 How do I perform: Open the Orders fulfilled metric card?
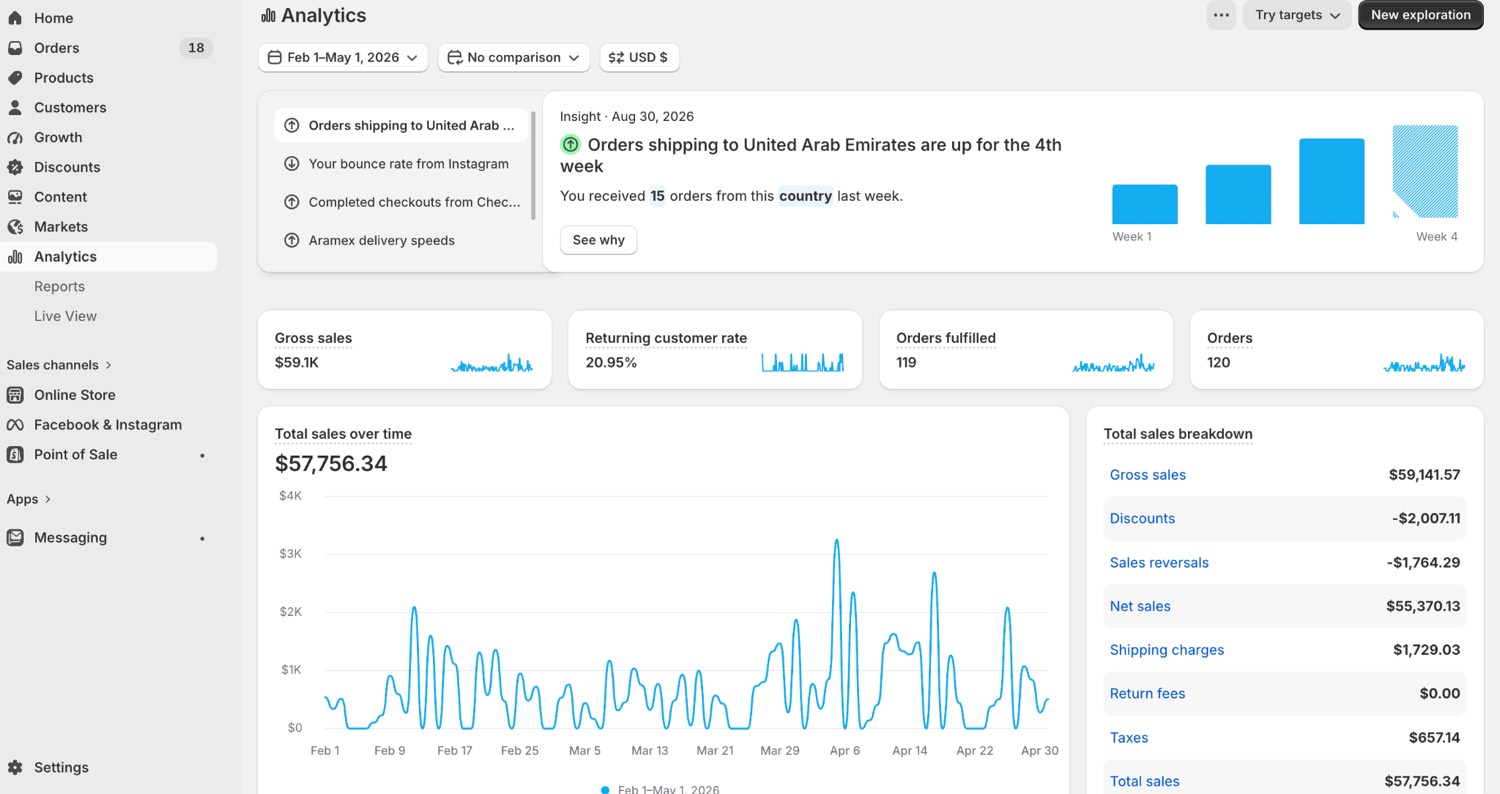click(1026, 350)
